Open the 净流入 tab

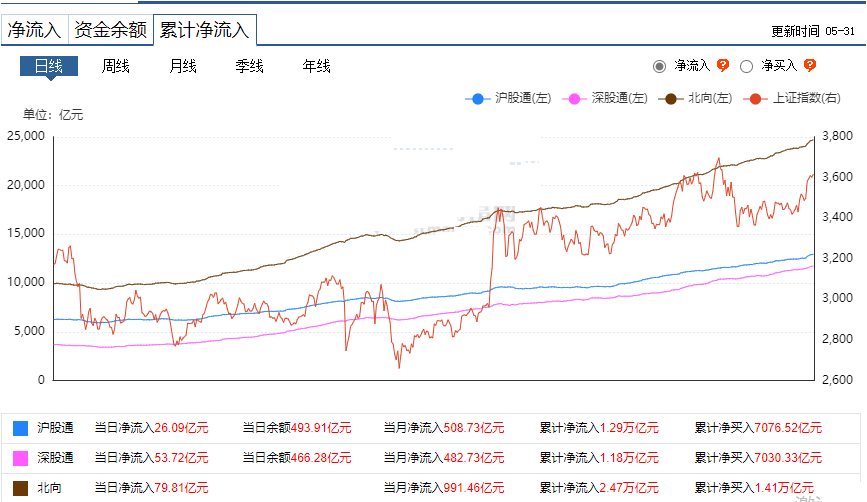[x=34, y=30]
